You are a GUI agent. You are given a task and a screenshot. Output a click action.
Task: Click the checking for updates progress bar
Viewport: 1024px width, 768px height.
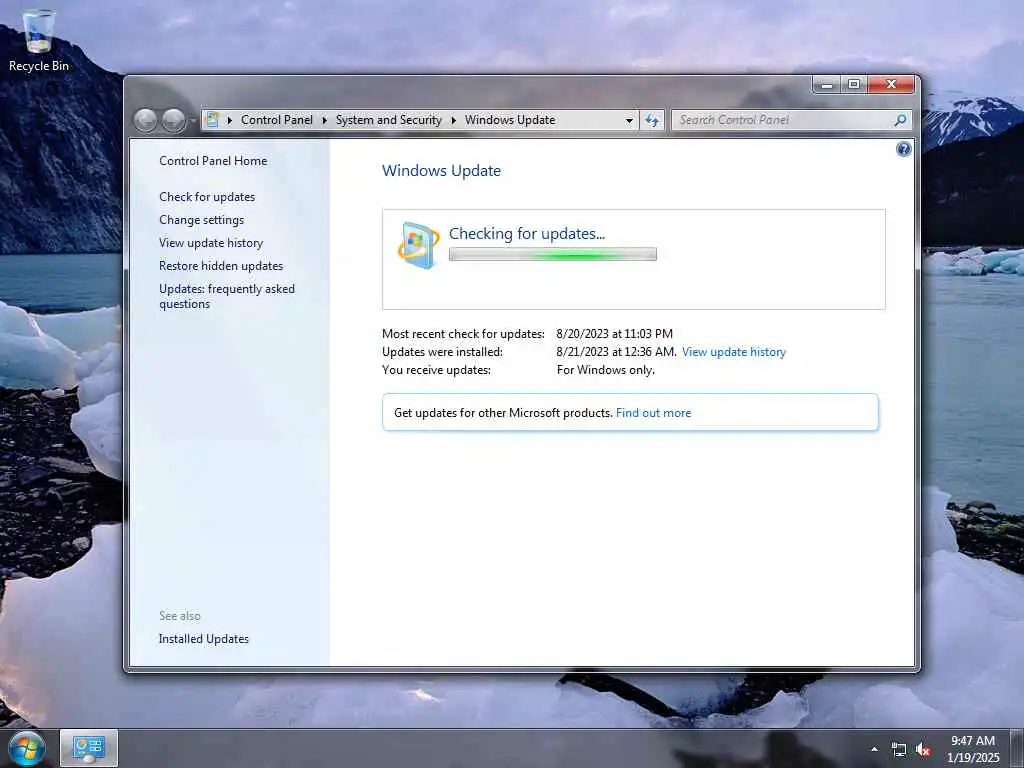coord(552,255)
